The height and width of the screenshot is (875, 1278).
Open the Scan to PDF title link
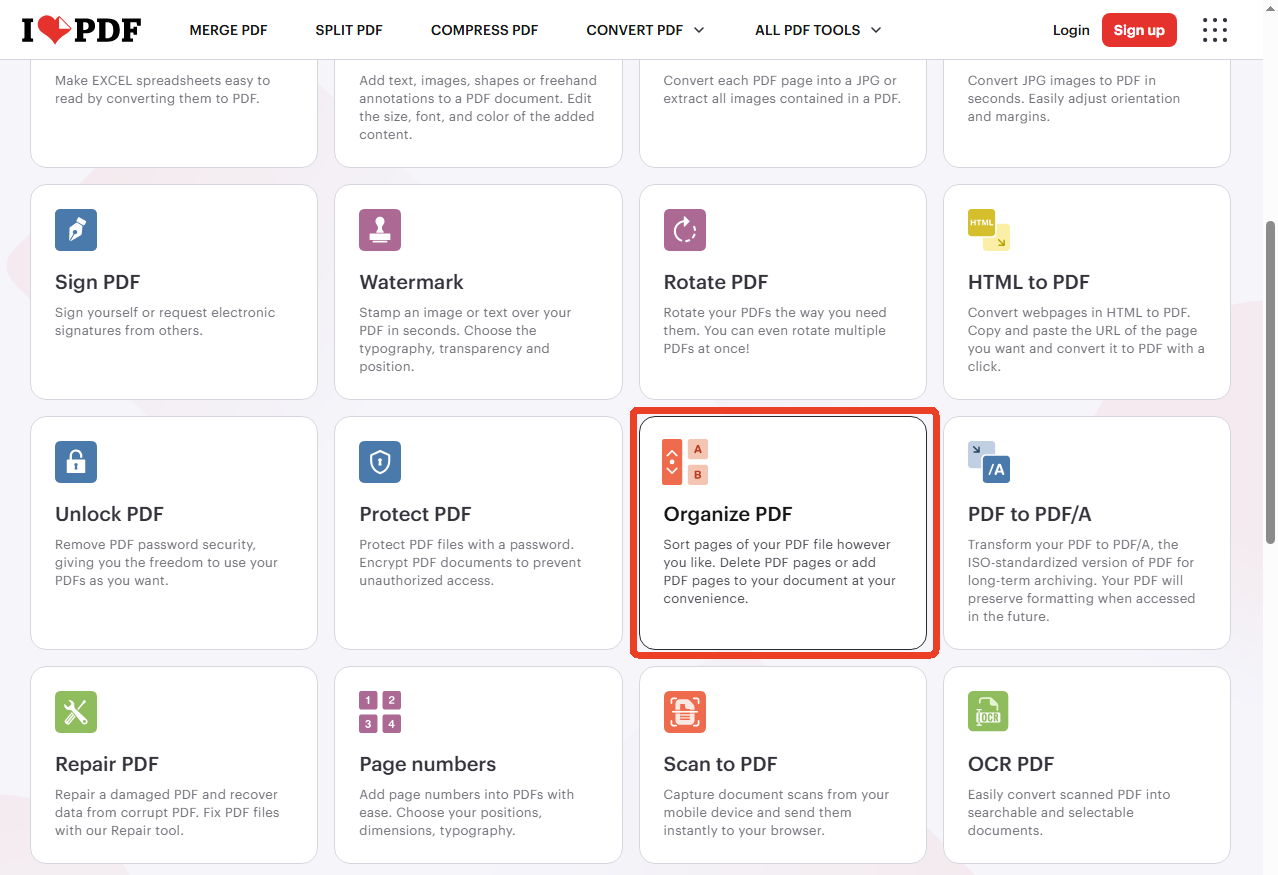(721, 764)
